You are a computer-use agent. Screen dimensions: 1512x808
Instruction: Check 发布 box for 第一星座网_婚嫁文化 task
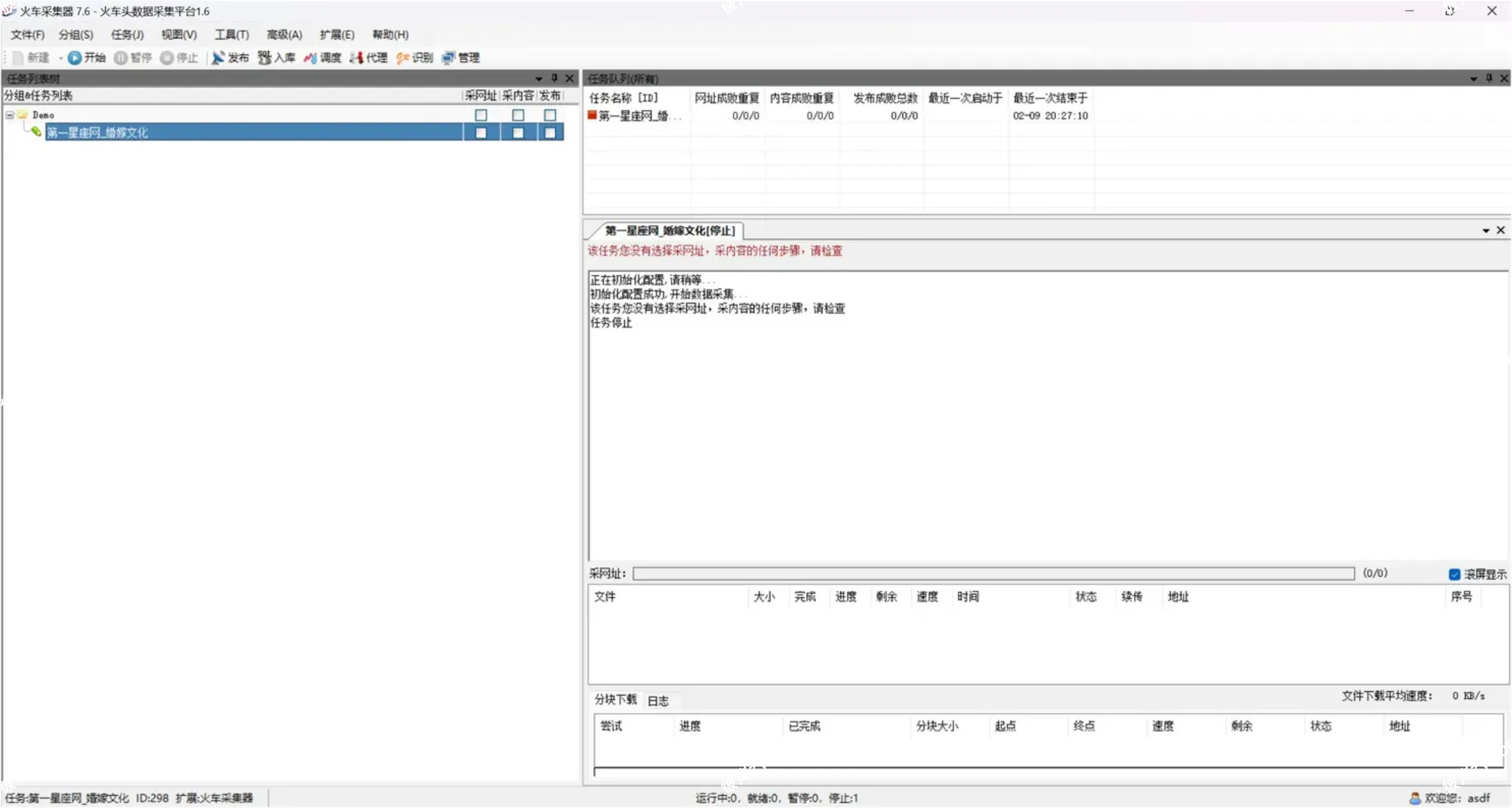click(x=550, y=133)
